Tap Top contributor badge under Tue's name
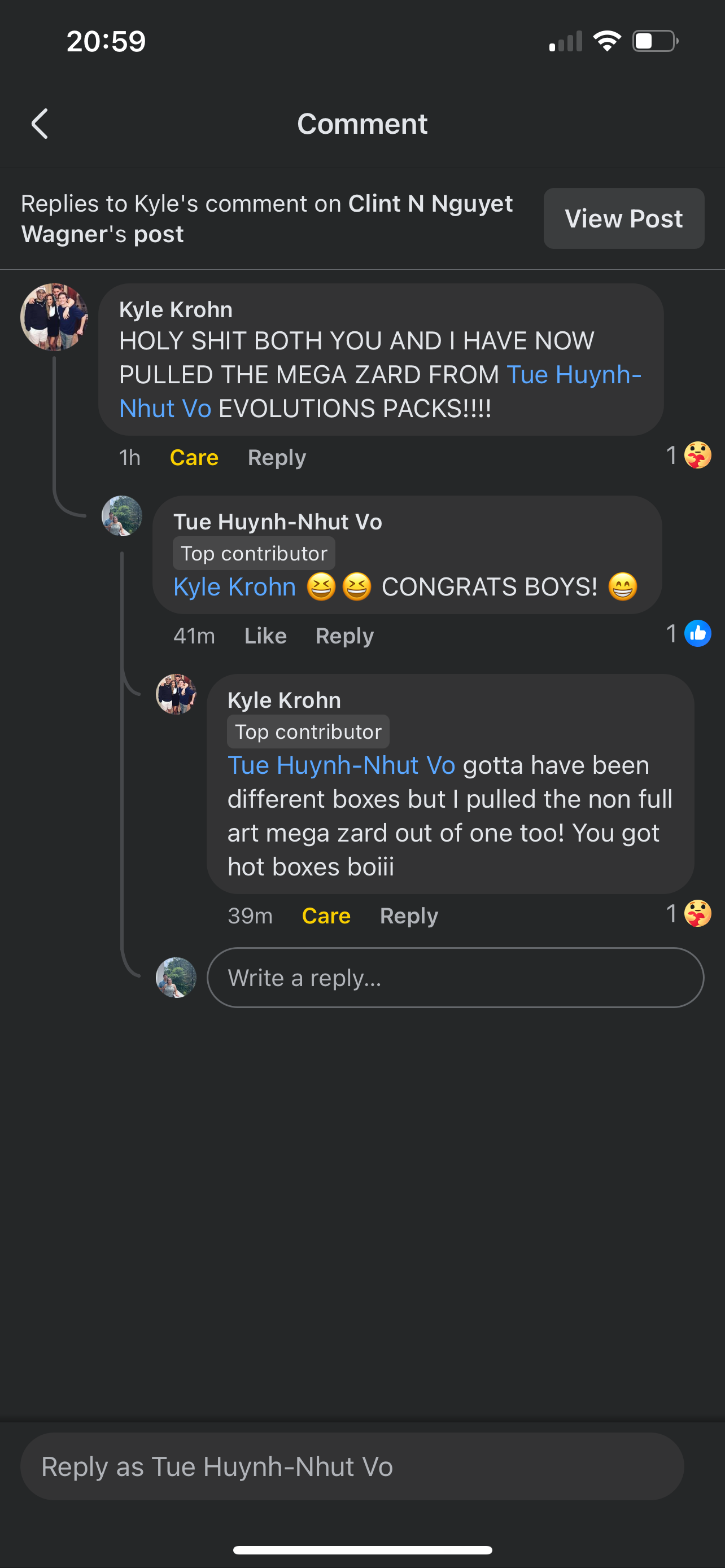Image resolution: width=725 pixels, height=1568 pixels. 254,553
